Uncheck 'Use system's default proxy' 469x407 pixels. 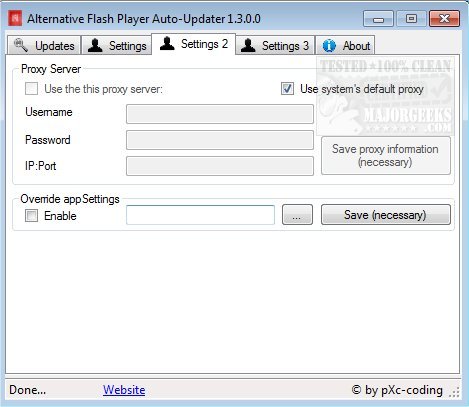click(287, 89)
